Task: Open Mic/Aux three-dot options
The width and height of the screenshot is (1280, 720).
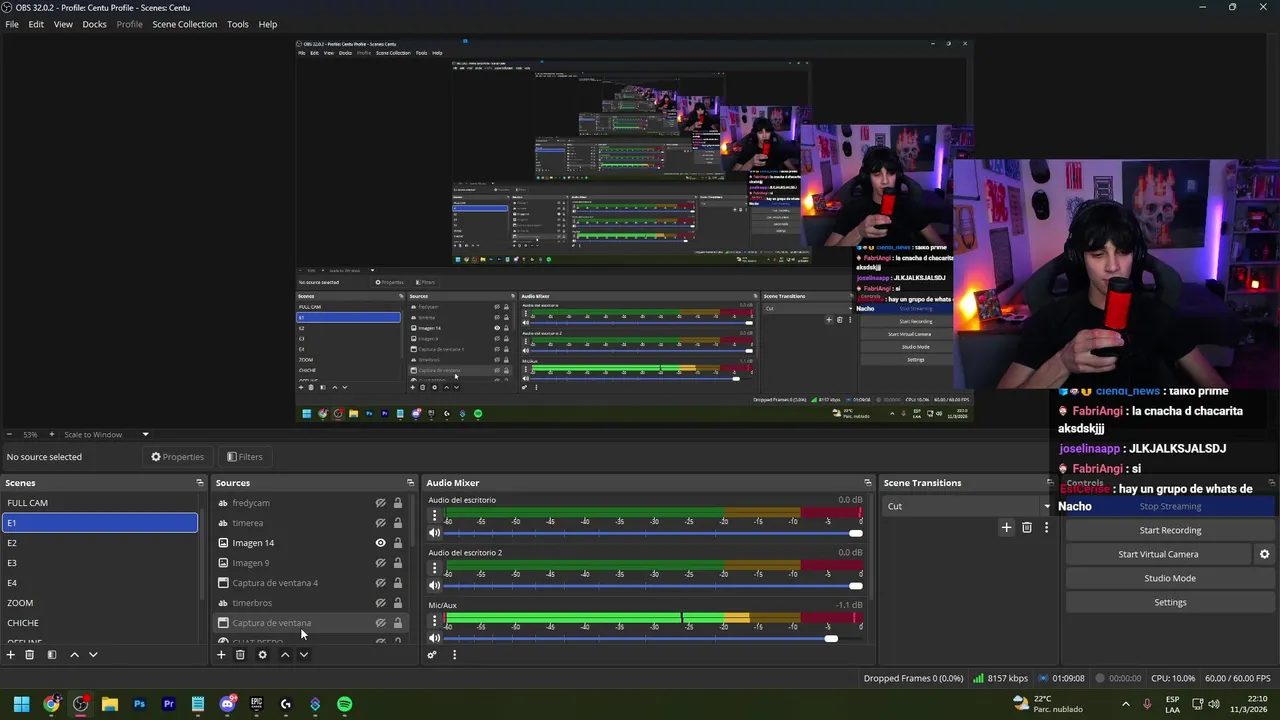Action: pos(434,620)
